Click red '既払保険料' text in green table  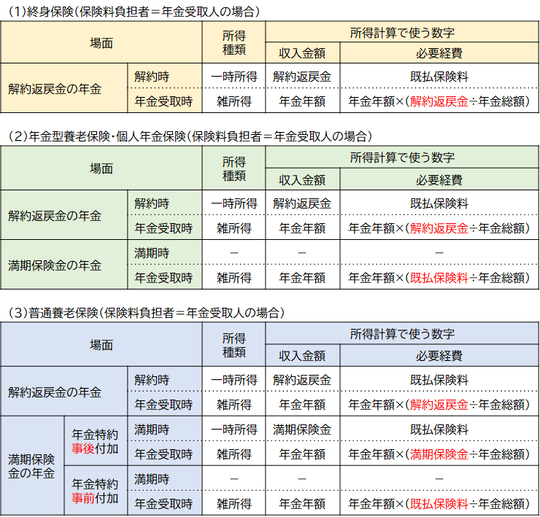(x=439, y=278)
